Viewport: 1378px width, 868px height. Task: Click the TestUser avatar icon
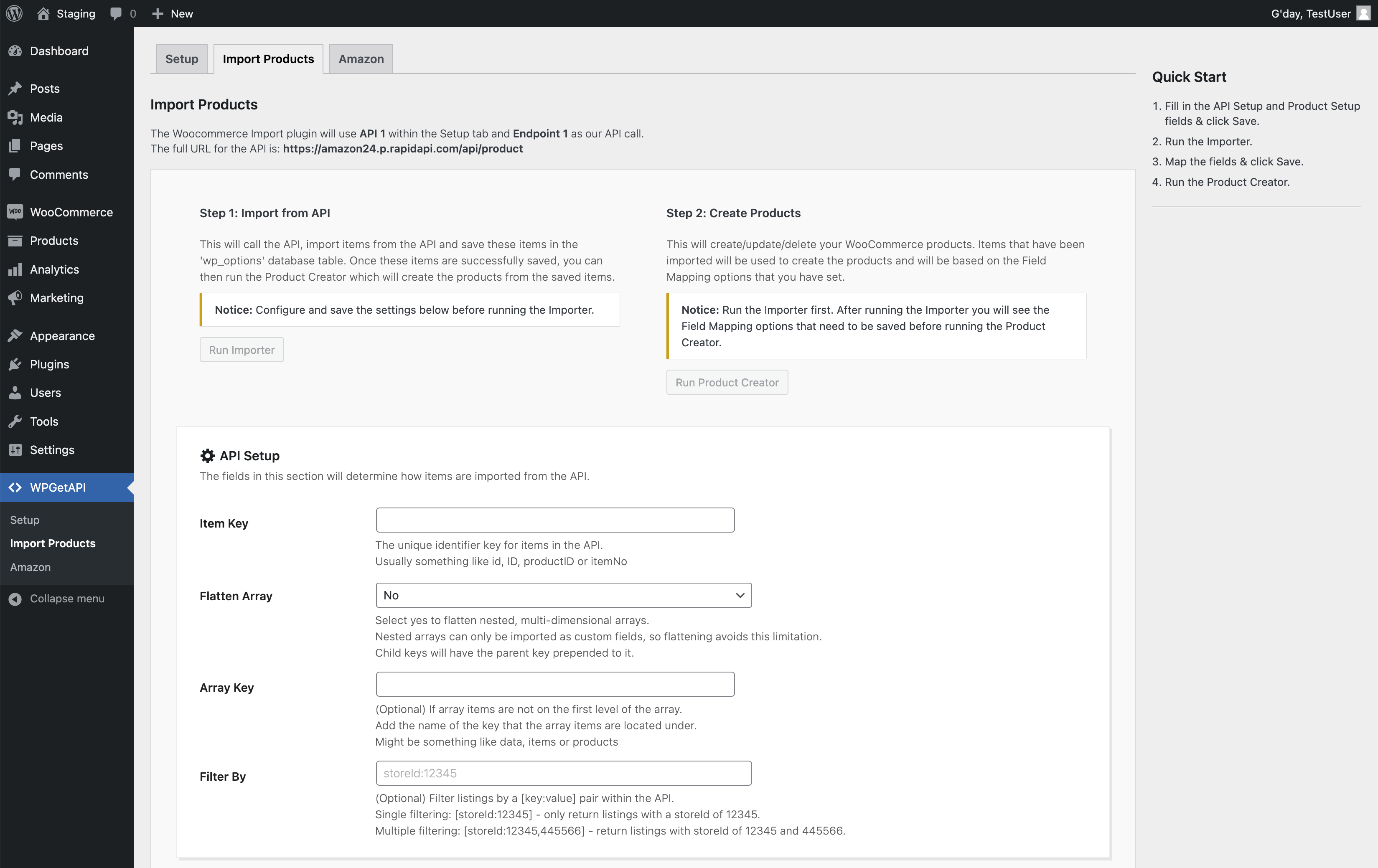(1364, 13)
